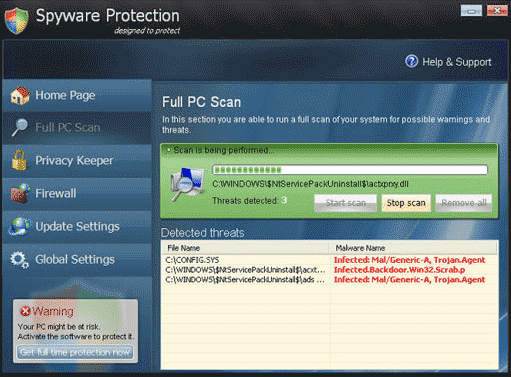511x377 pixels.
Task: Open the Home Page section
Action: tap(77, 95)
